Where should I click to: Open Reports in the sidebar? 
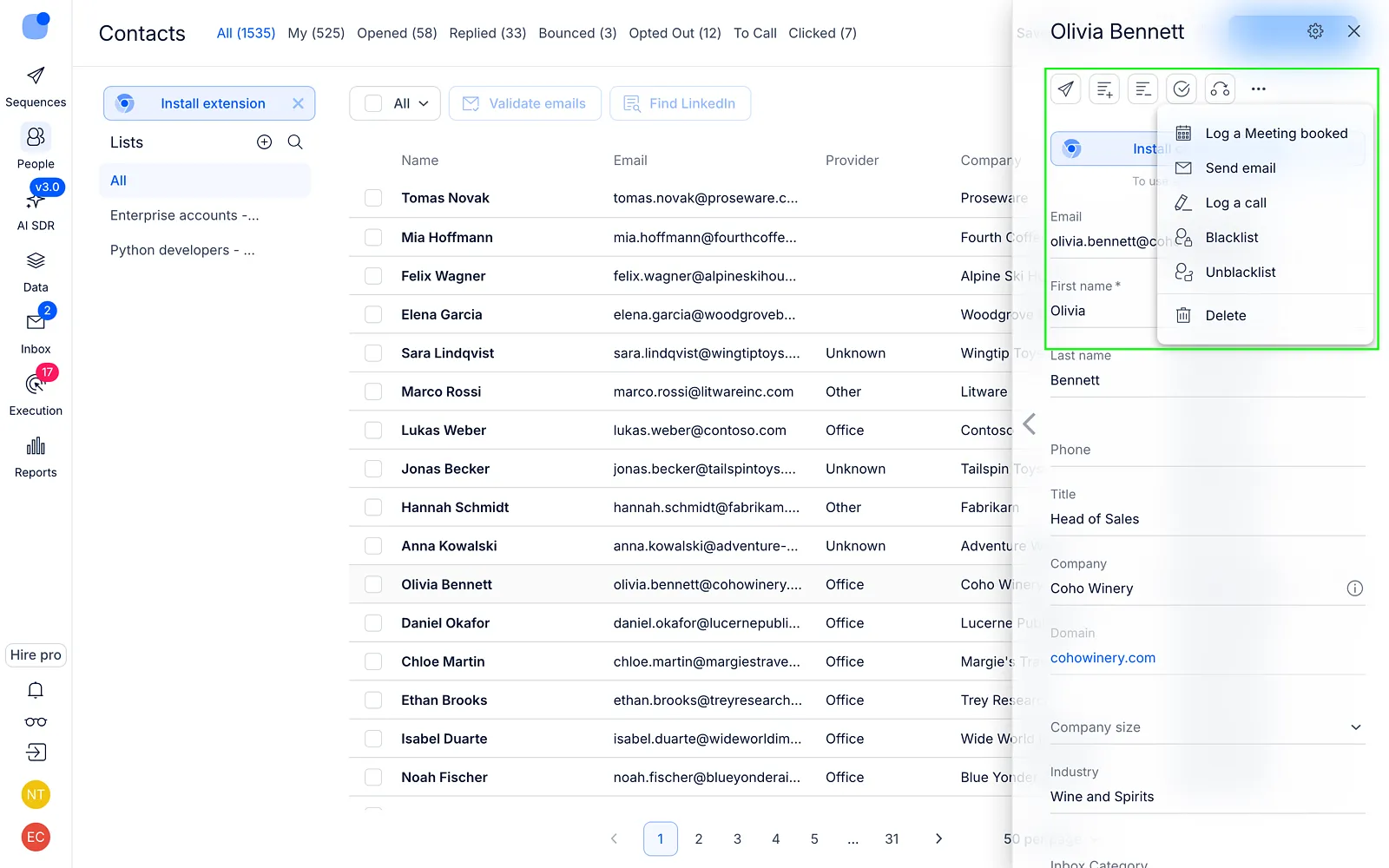click(36, 457)
